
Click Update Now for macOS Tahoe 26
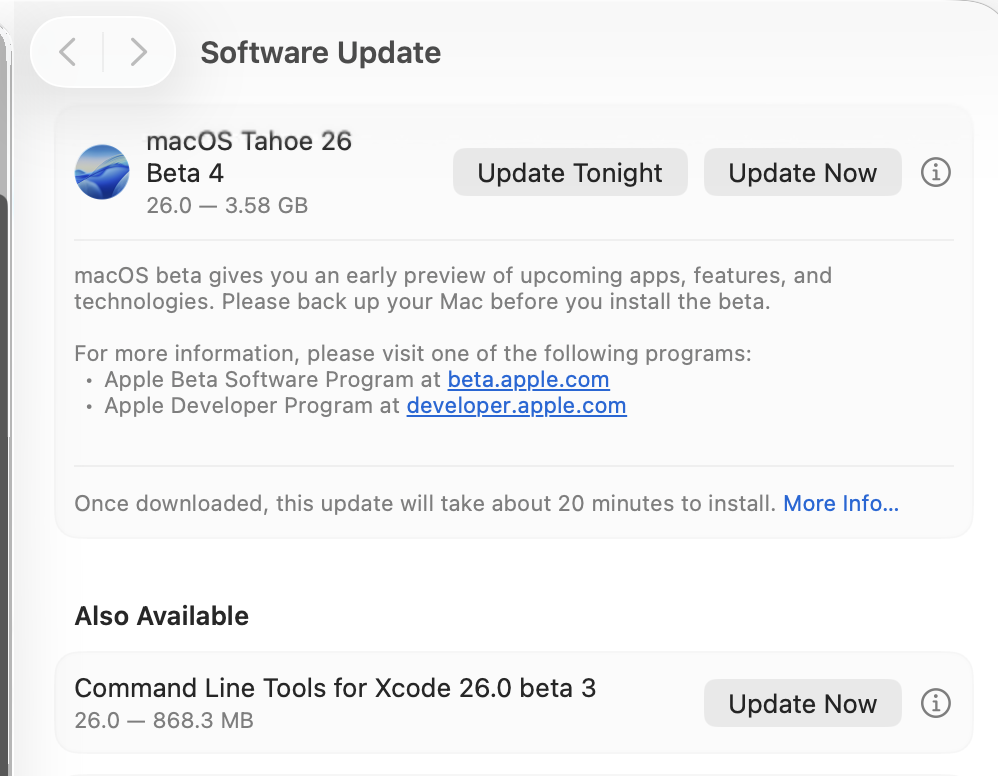[x=803, y=173]
